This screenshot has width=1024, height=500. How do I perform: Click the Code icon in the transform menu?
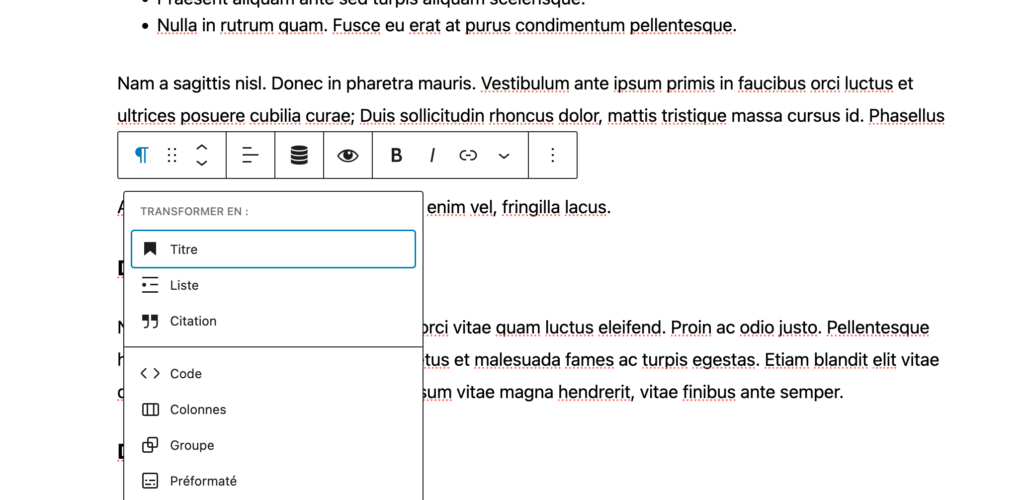pyautogui.click(x=150, y=374)
